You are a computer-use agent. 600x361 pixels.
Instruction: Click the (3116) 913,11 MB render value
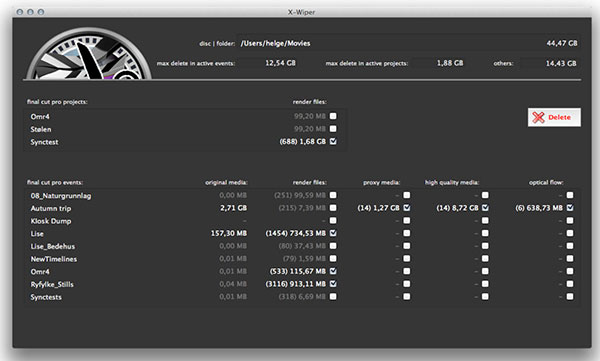[x=296, y=284]
